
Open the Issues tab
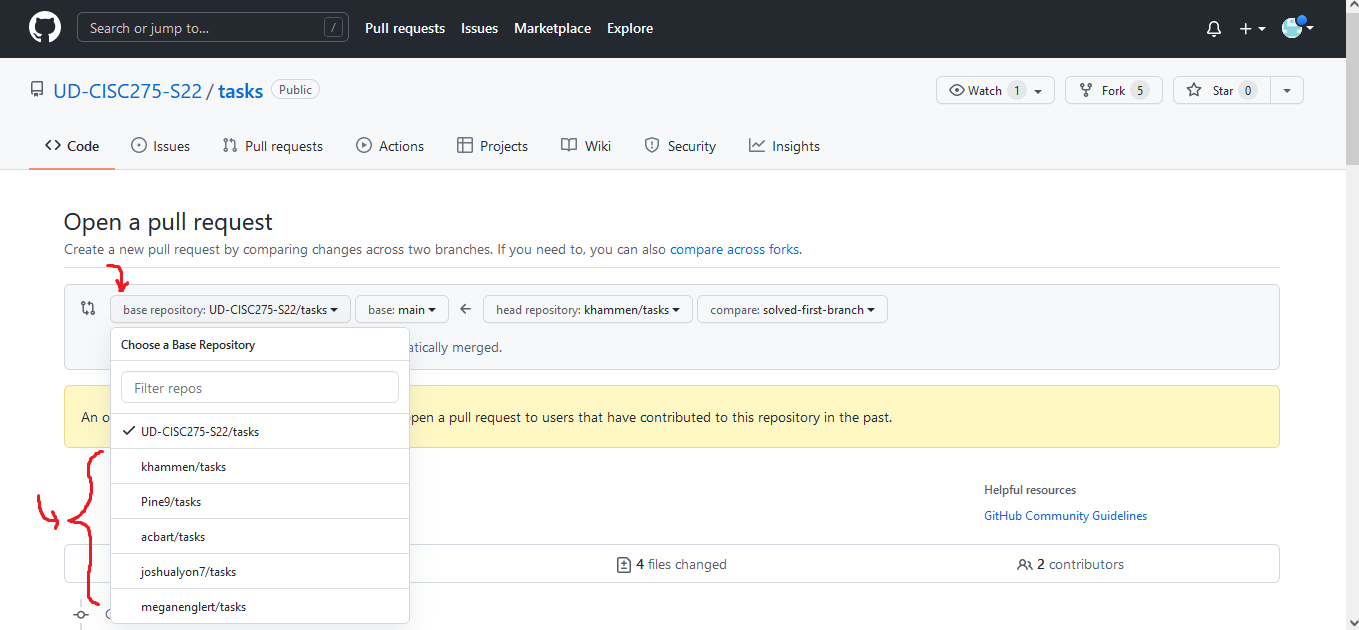pos(160,146)
